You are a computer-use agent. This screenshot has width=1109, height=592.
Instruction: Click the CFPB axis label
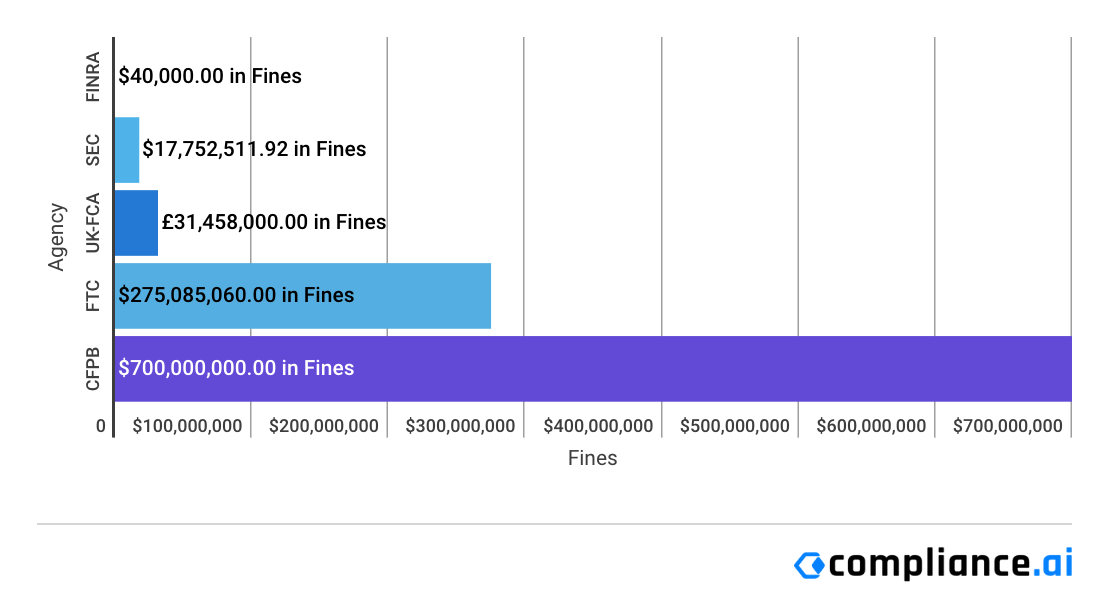point(93,368)
